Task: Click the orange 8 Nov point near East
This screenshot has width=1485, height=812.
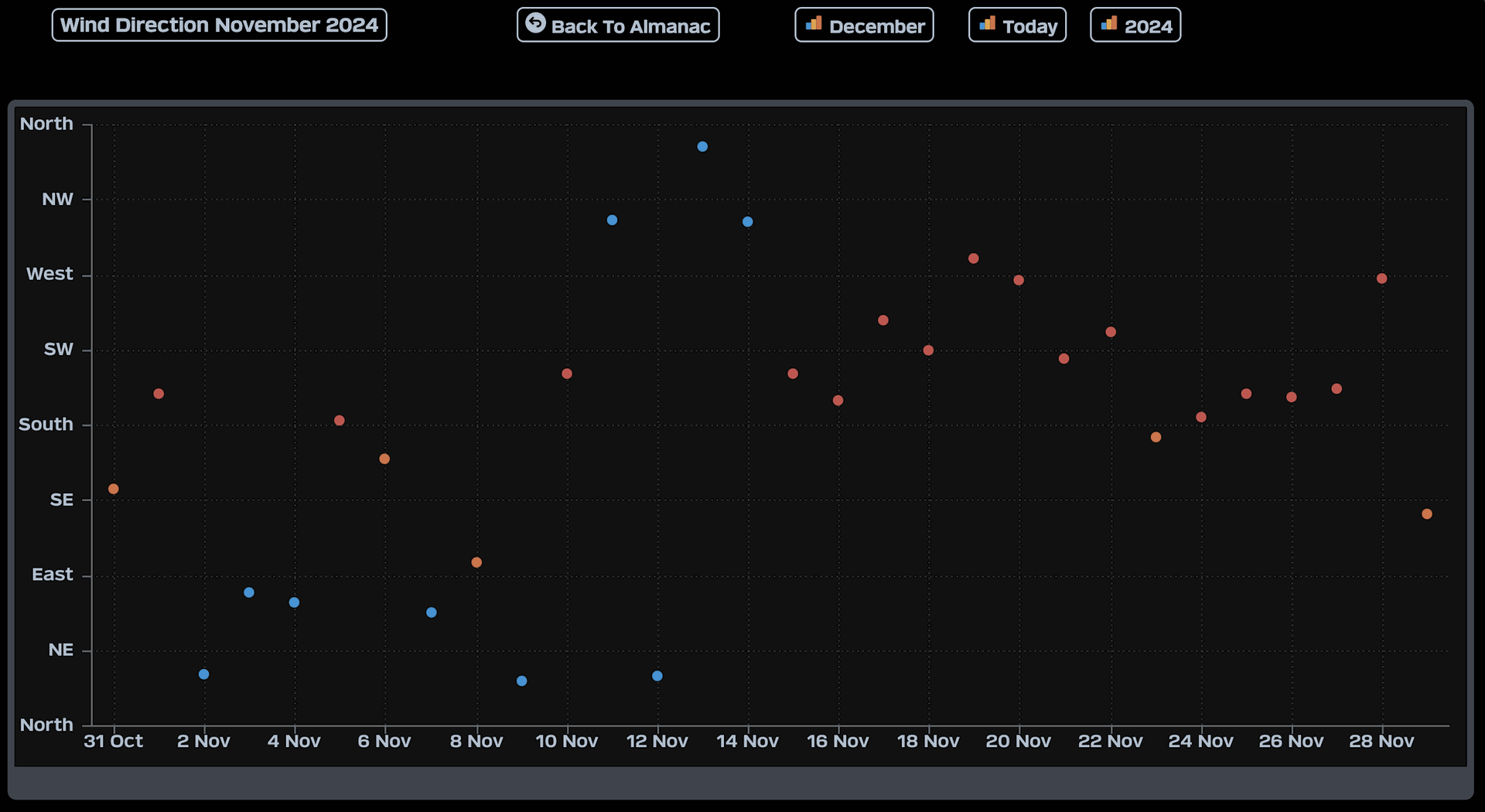Action: 476,562
